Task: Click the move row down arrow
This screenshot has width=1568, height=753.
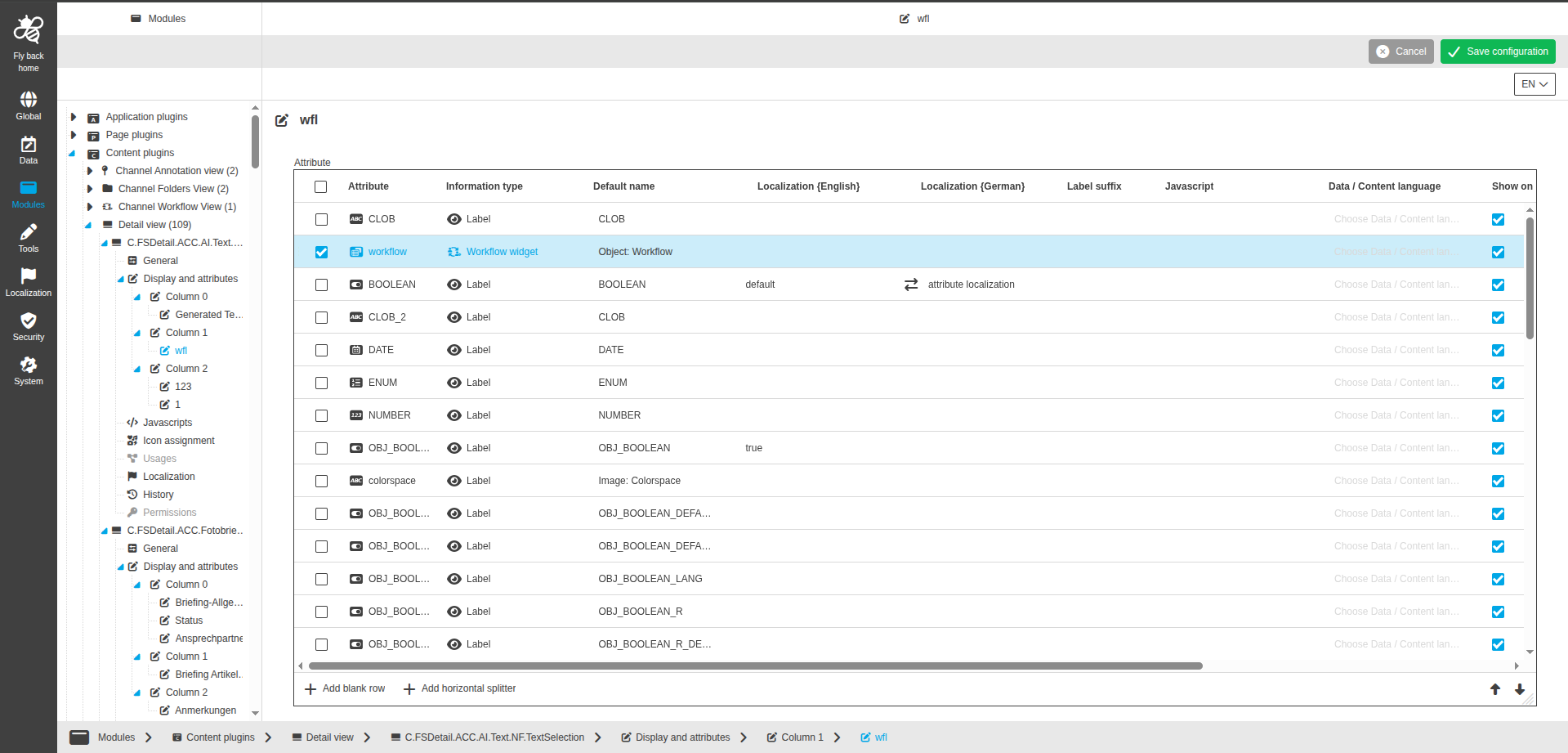Action: [1520, 689]
